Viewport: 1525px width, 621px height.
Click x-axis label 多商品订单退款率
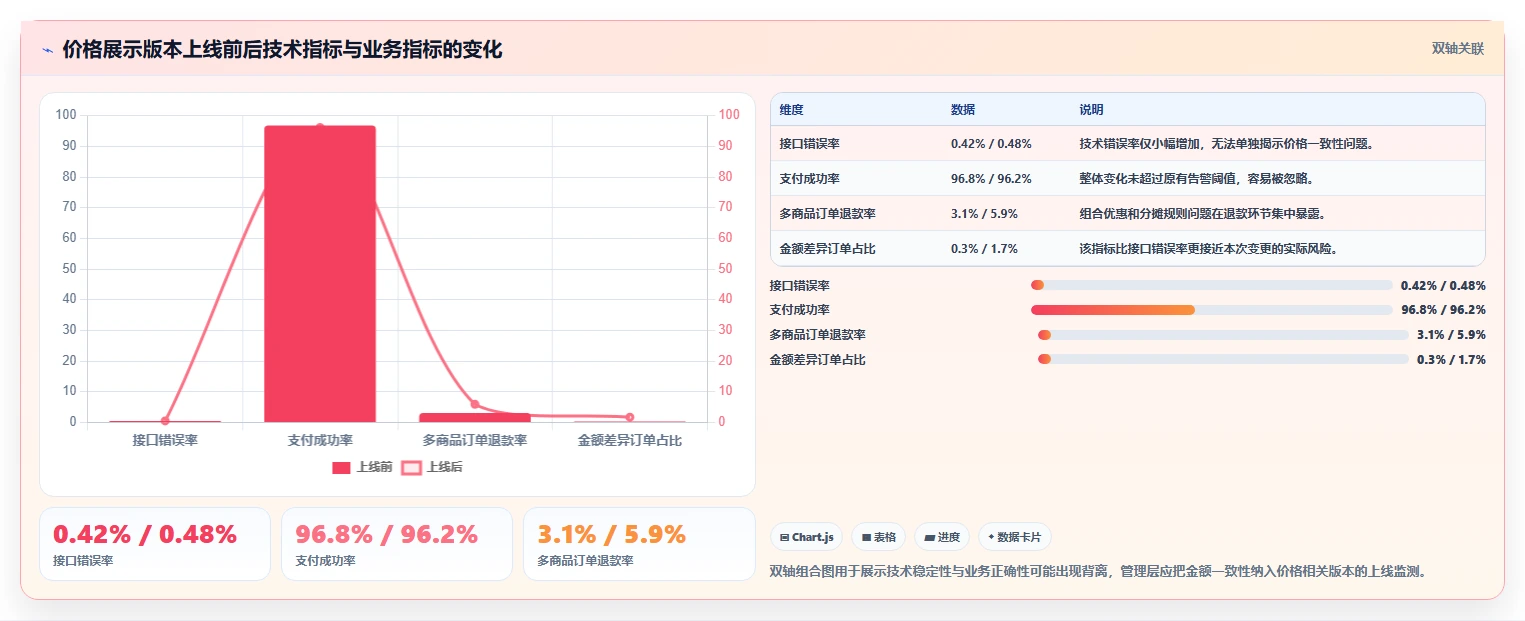[475, 440]
